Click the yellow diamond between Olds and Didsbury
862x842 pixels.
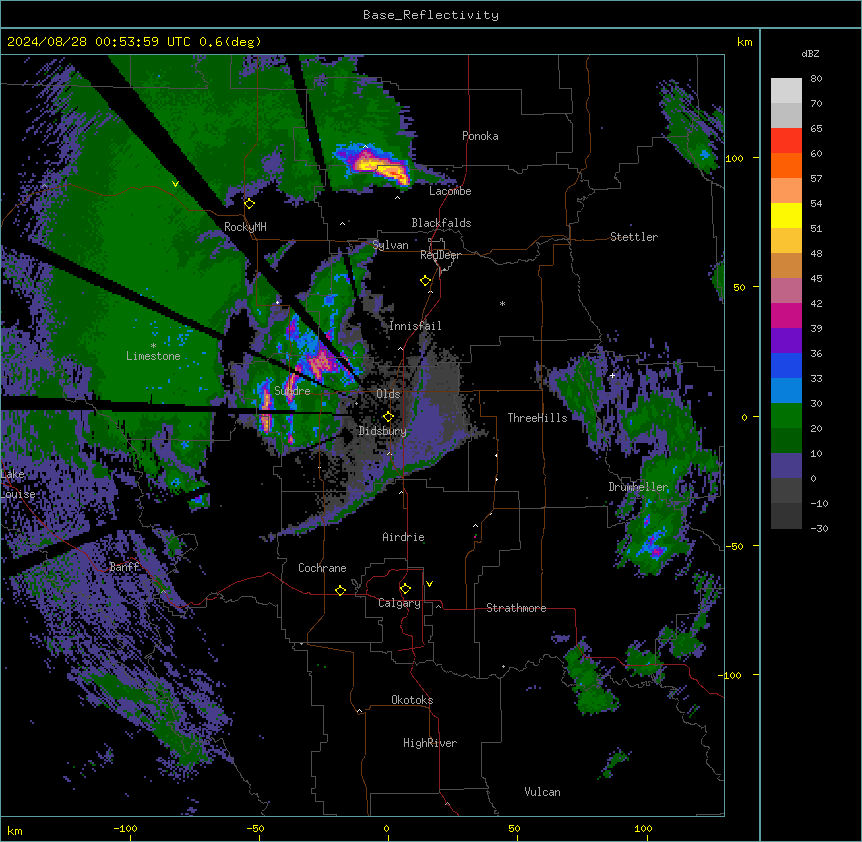pyautogui.click(x=388, y=417)
